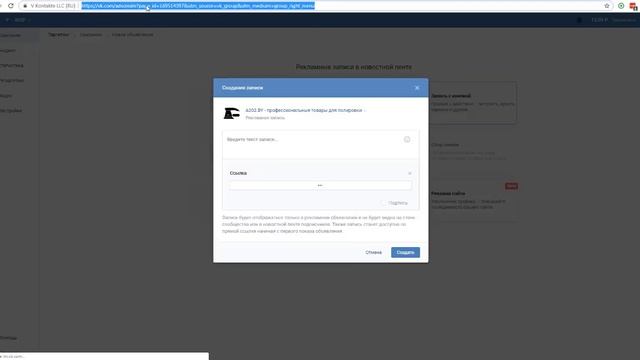Click the 'Новое объявление' breadcrumb
This screenshot has height=360, width=640.
coord(133,35)
